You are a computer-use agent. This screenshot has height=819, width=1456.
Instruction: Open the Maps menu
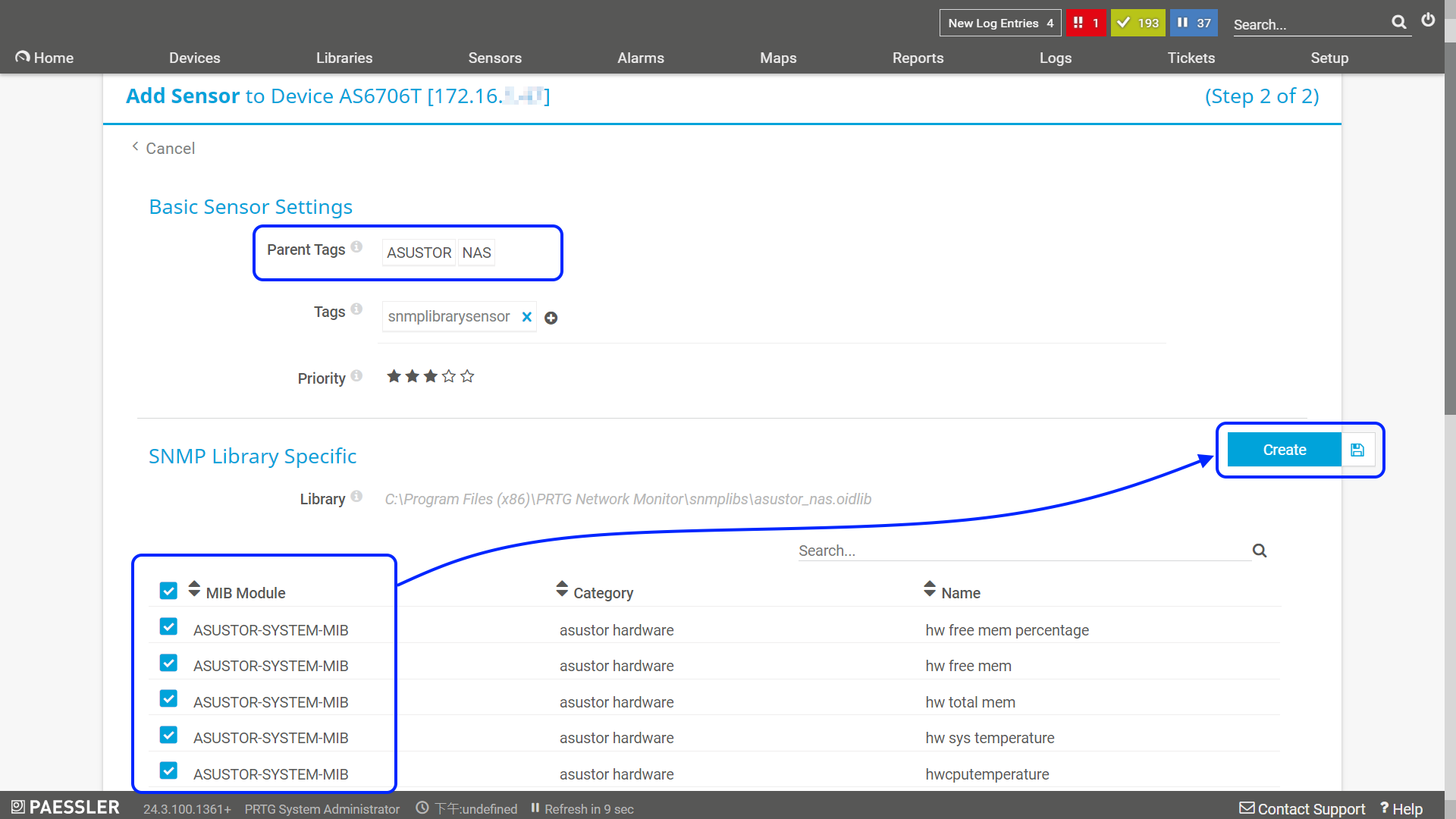tap(778, 58)
